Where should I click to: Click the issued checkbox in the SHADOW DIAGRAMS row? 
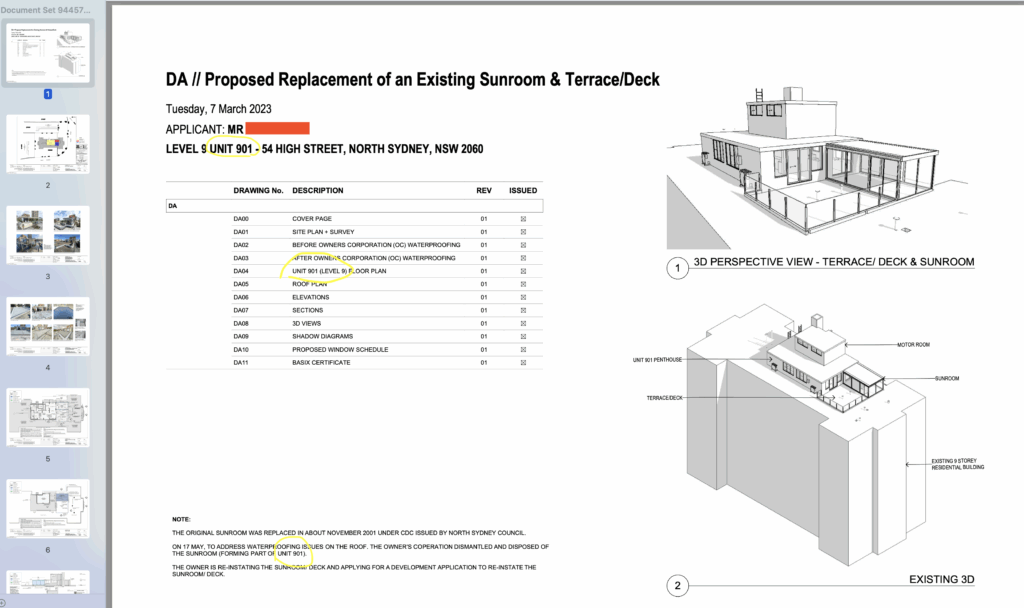coord(523,336)
